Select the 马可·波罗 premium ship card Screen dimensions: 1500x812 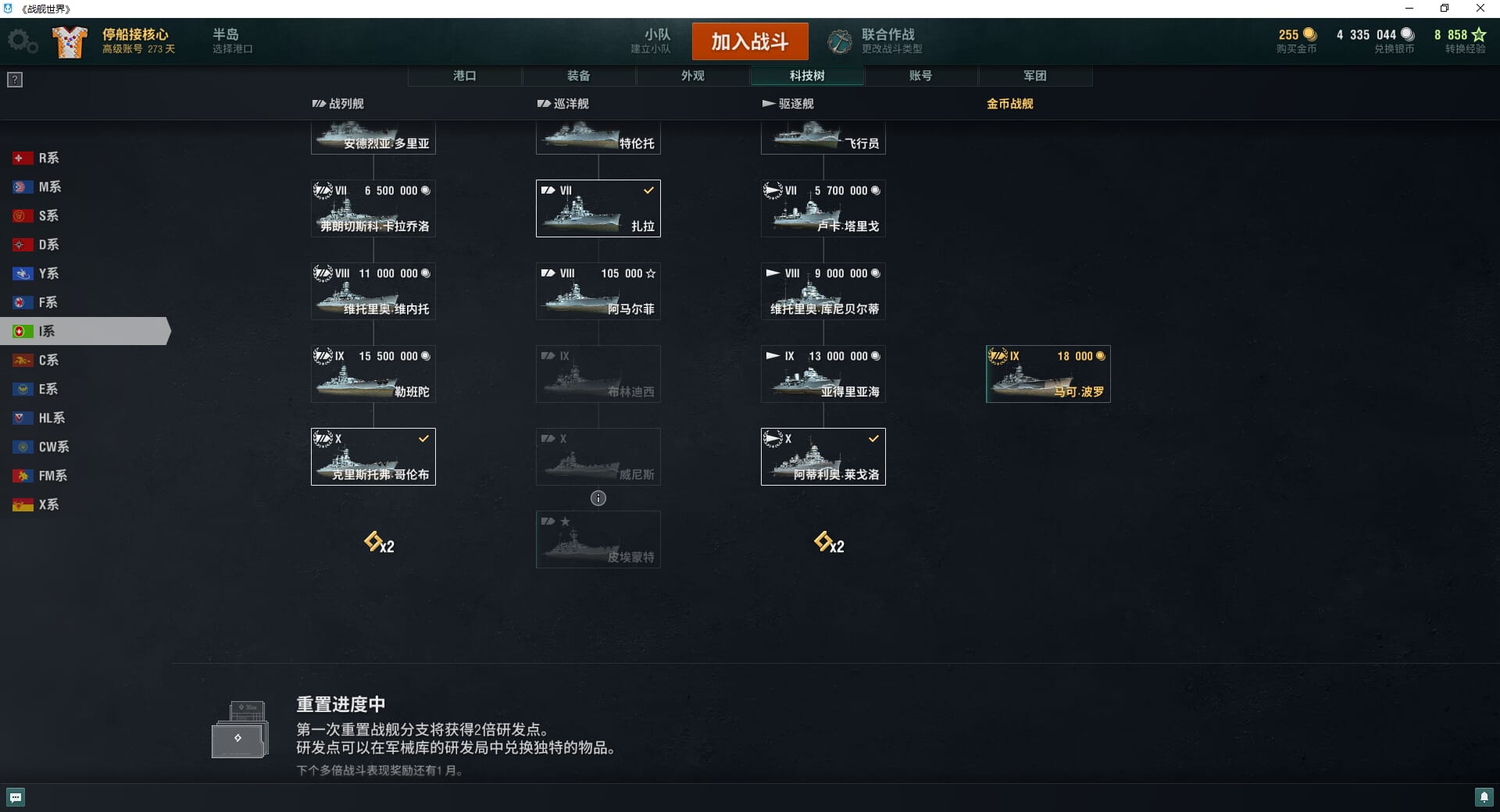click(x=1048, y=374)
